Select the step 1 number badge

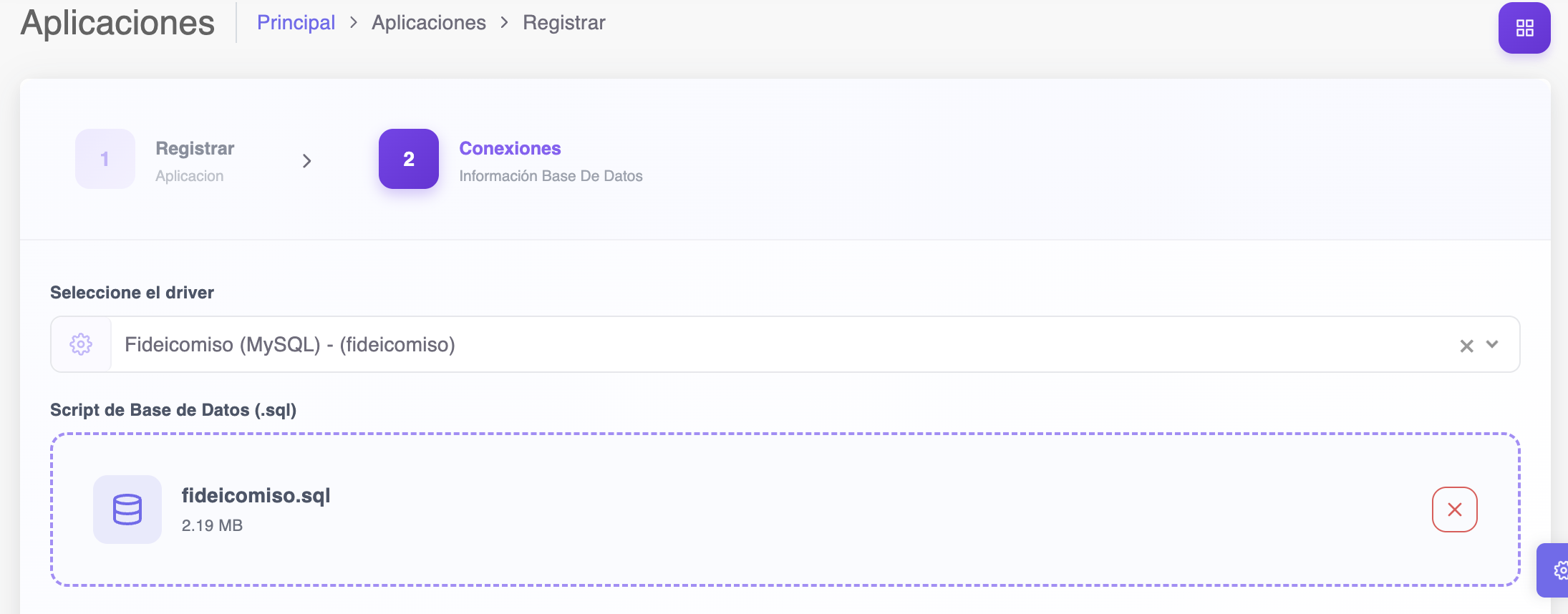[x=105, y=159]
